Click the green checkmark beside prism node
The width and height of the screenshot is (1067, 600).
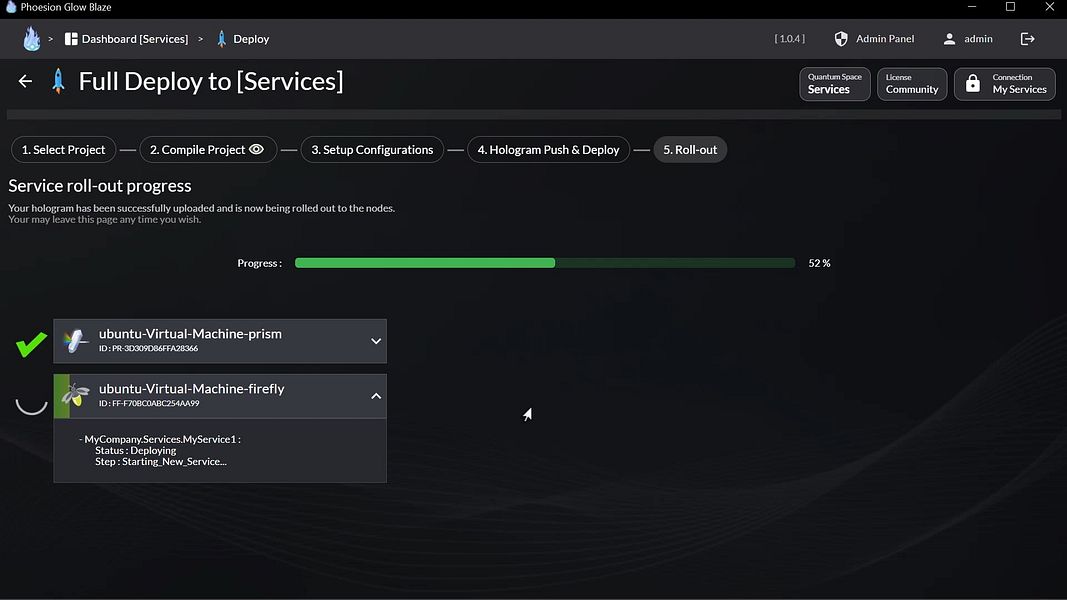31,344
